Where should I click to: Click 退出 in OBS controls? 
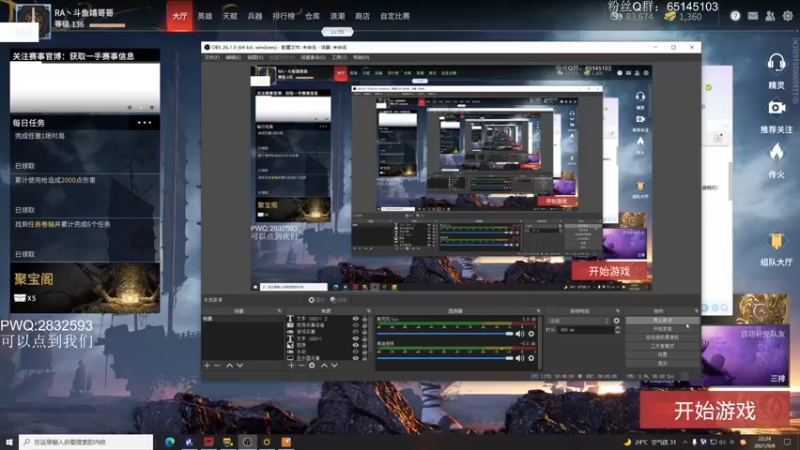[662, 363]
